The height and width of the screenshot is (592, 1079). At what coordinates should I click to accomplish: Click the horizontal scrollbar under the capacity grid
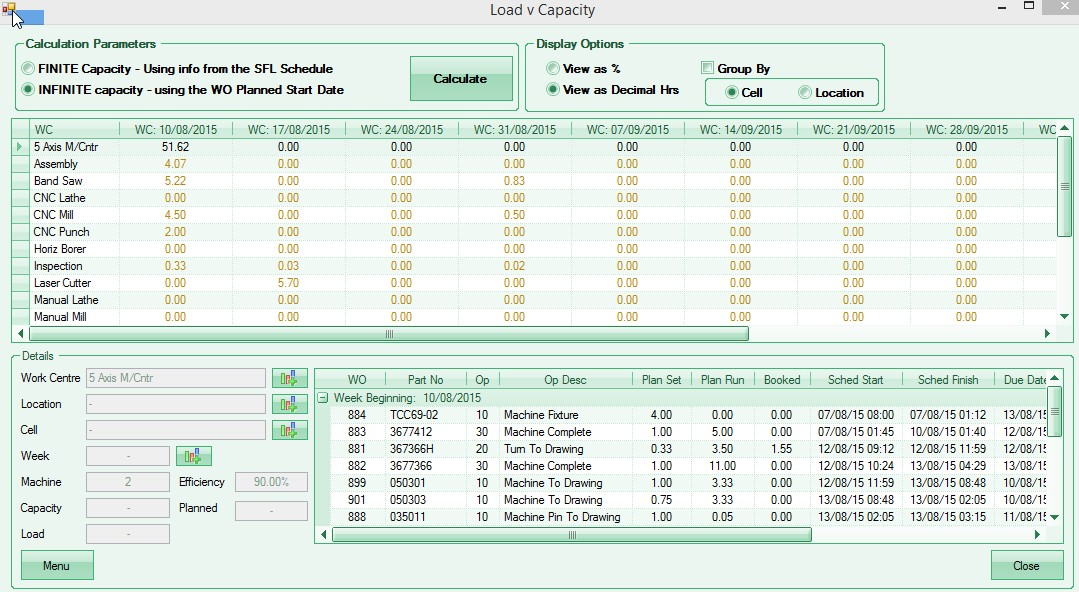(x=389, y=334)
